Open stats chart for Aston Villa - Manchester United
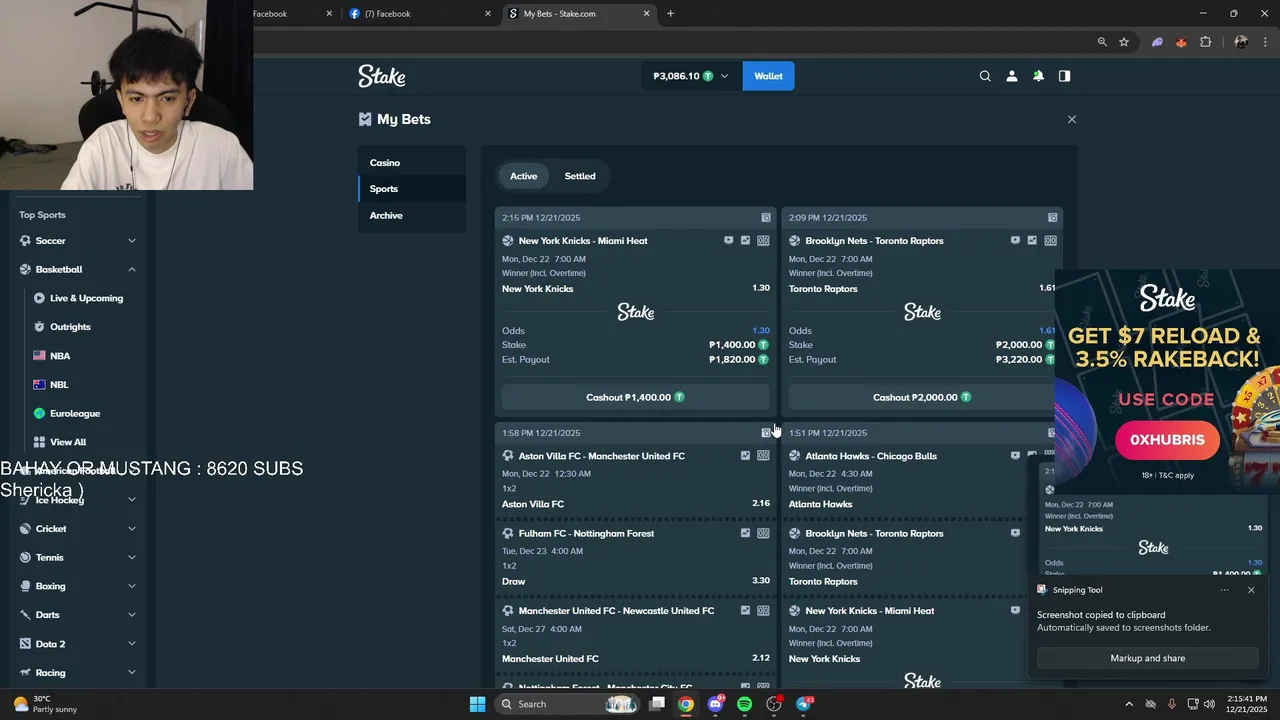Viewport: 1280px width, 720px height. point(745,456)
